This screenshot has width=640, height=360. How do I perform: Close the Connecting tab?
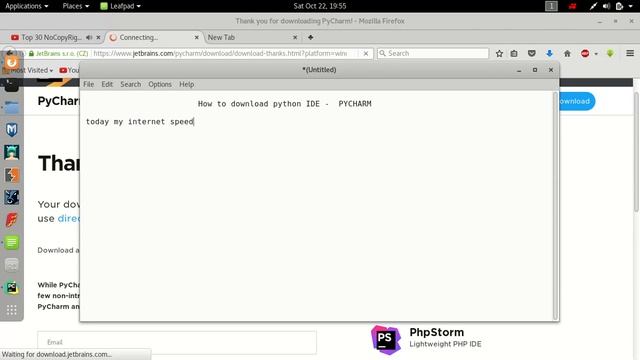tap(197, 37)
